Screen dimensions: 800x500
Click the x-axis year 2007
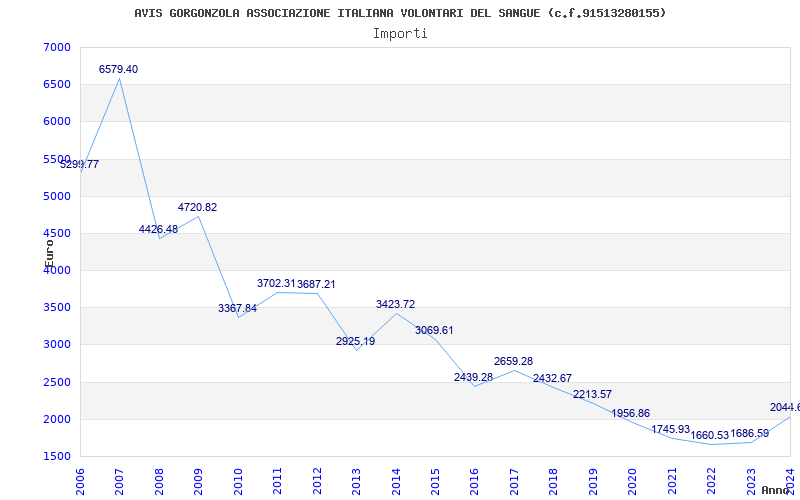[119, 481]
